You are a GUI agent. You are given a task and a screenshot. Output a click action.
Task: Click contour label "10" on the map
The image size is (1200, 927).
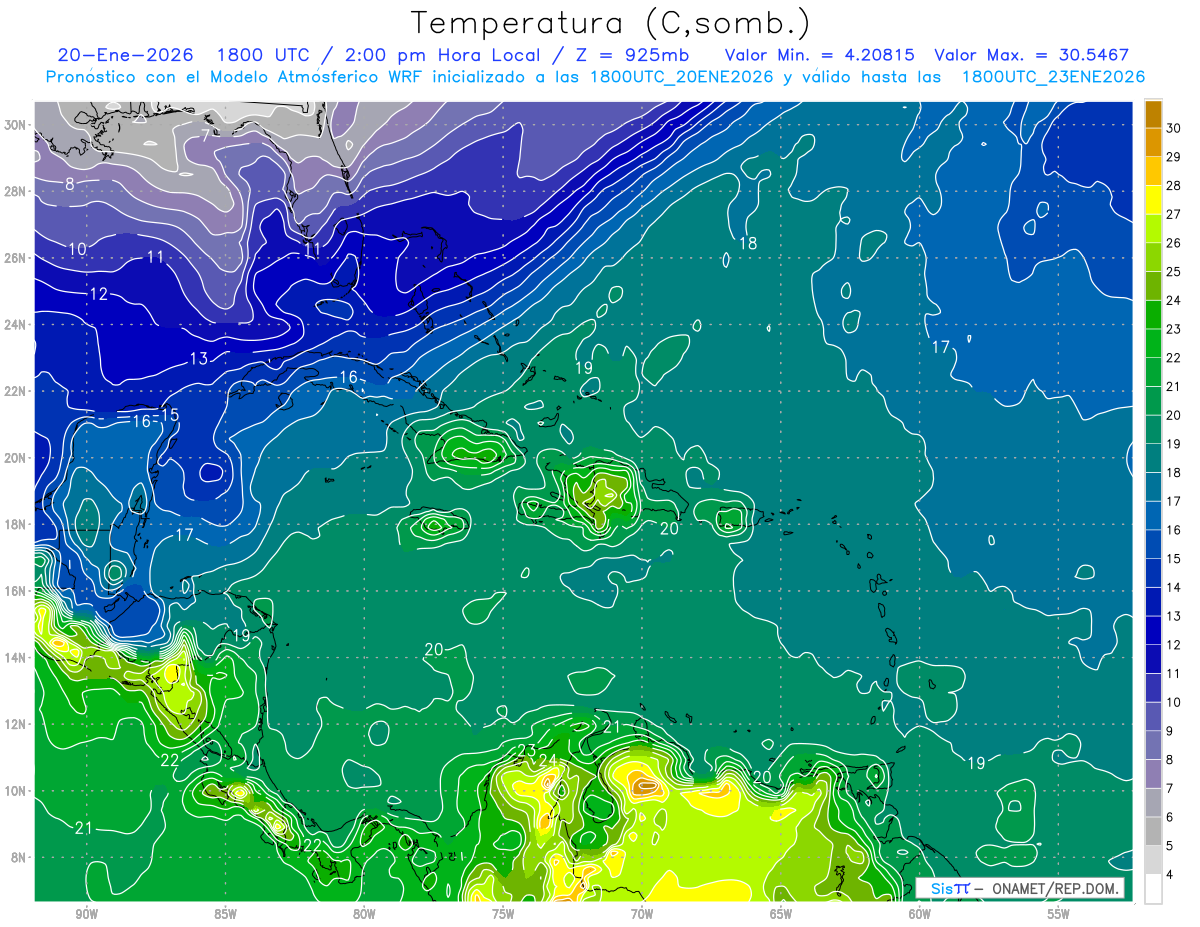[78, 249]
